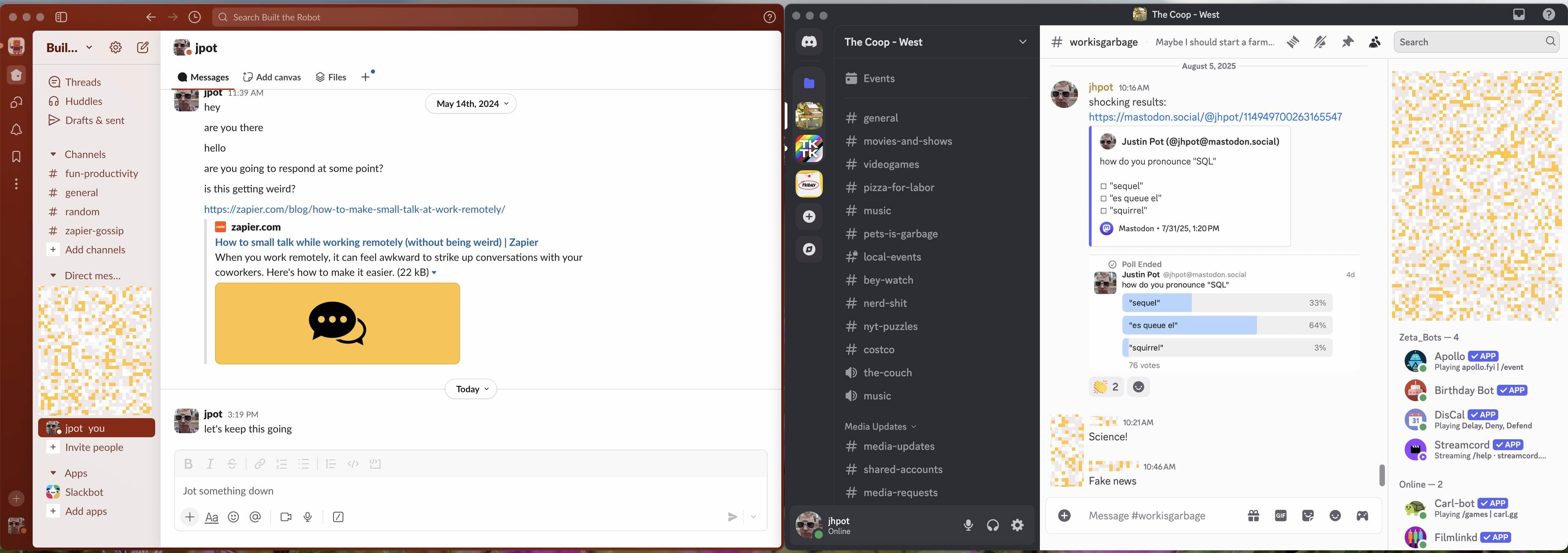Image resolution: width=1568 pixels, height=553 pixels.
Task: Open Add canvas tab in Slack
Action: pyautogui.click(x=272, y=77)
